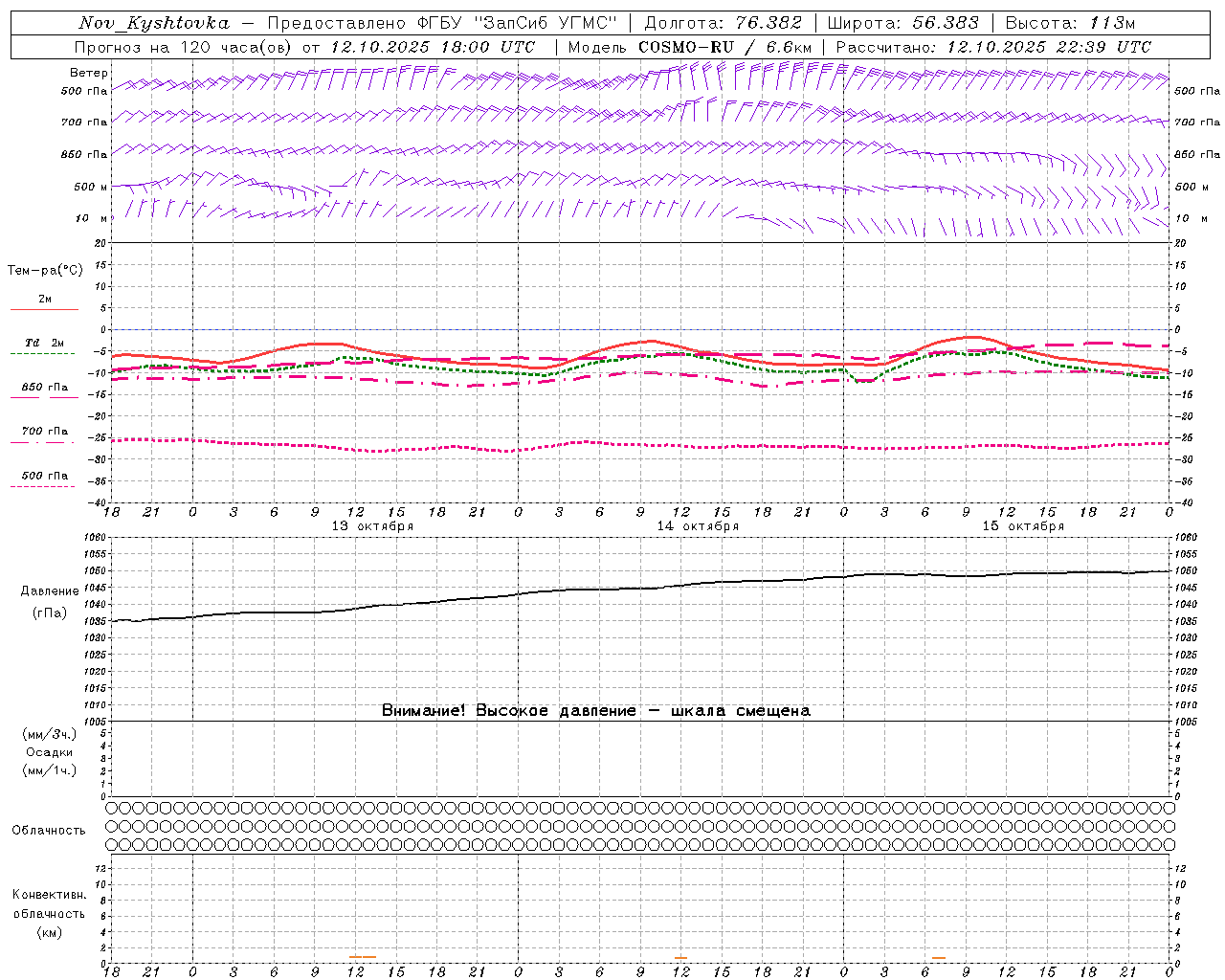Viewport: 1225px width, 980px height.
Task: Click the station name Nov_Kyshtovka in the header
Action: coord(154,23)
